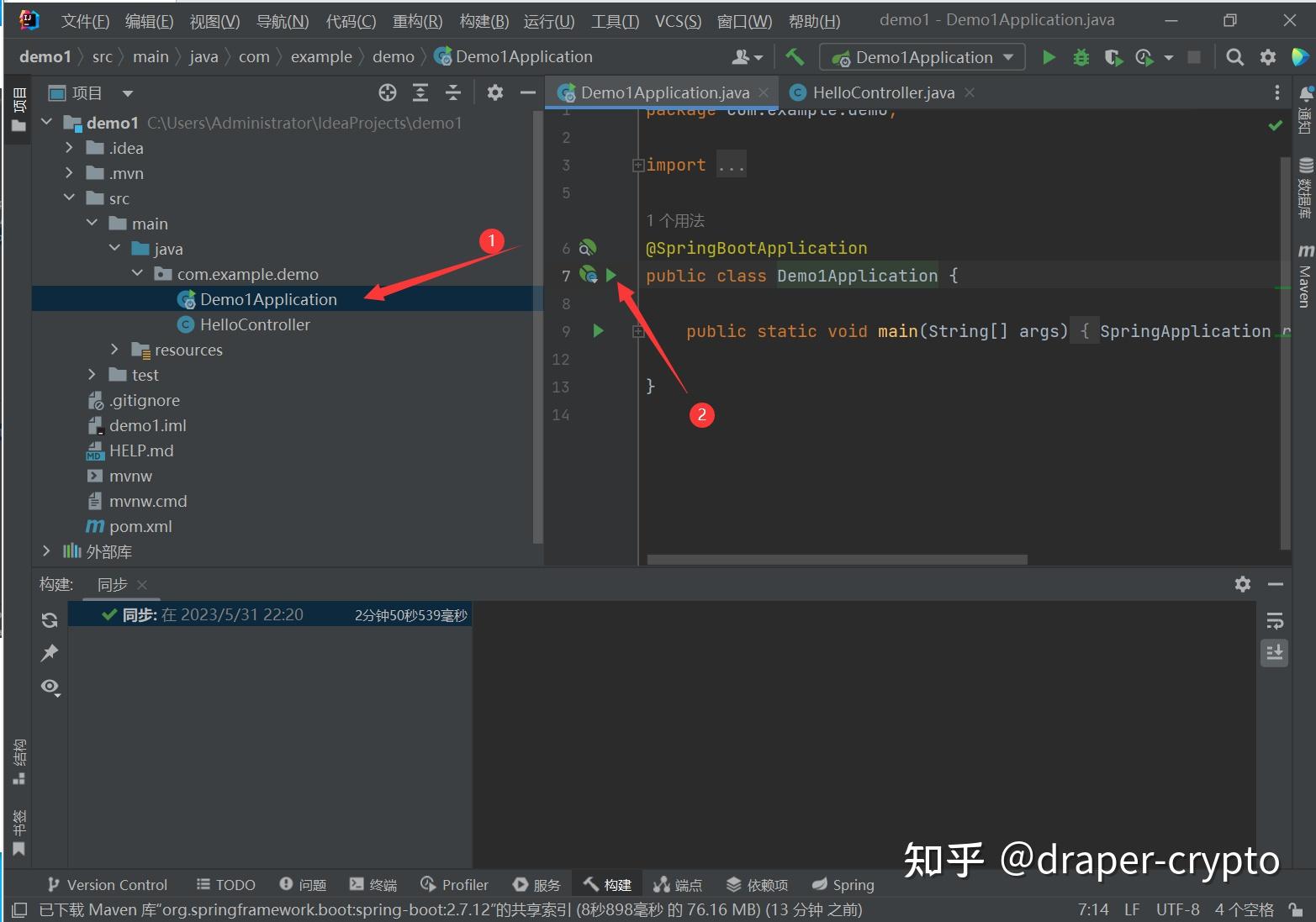Viewport: 1316px width, 922px height.
Task: Hide the build tool window
Action: pos(1276,584)
